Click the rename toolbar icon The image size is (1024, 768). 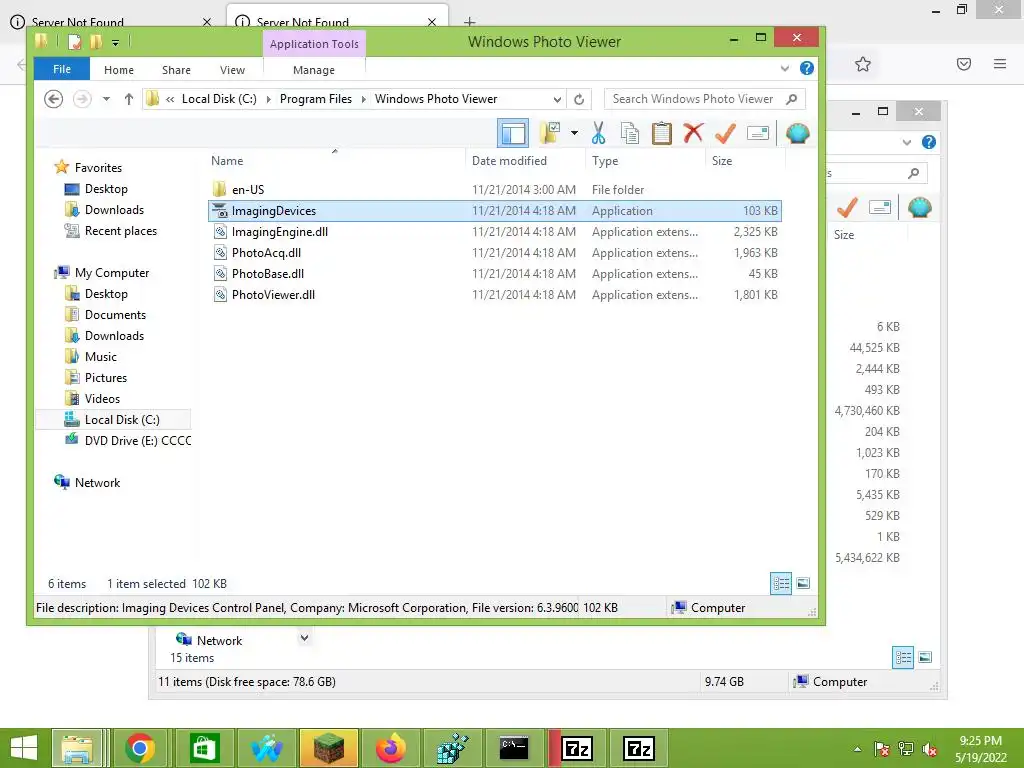(758, 133)
